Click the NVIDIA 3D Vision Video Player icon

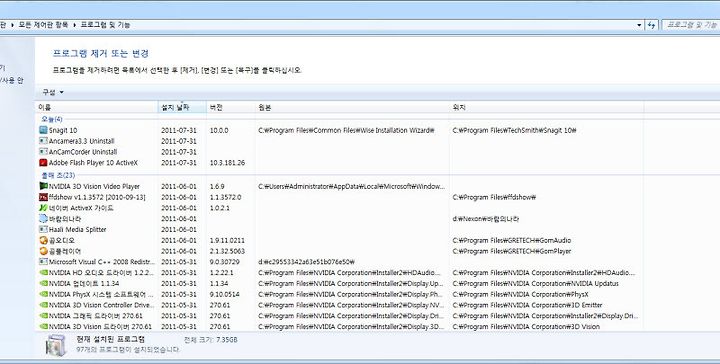(43, 186)
